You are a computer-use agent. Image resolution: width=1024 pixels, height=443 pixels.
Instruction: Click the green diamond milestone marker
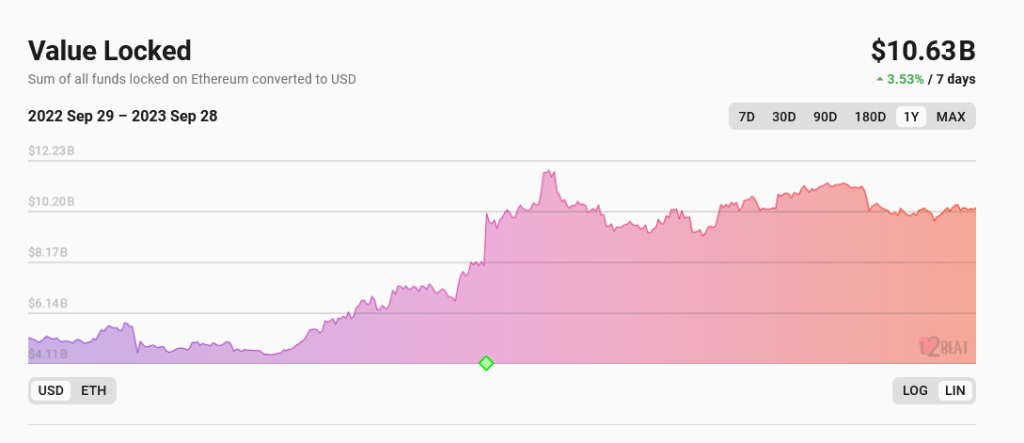tap(486, 363)
